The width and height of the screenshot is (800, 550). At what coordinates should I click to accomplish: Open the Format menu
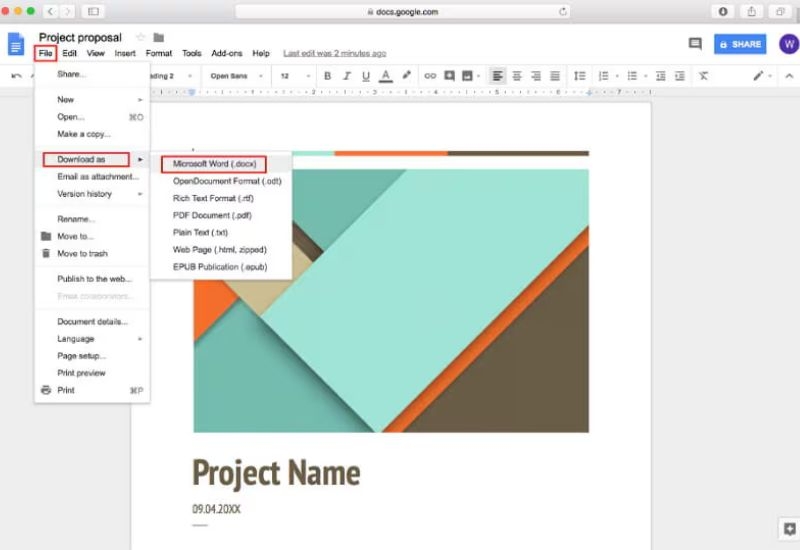(159, 53)
